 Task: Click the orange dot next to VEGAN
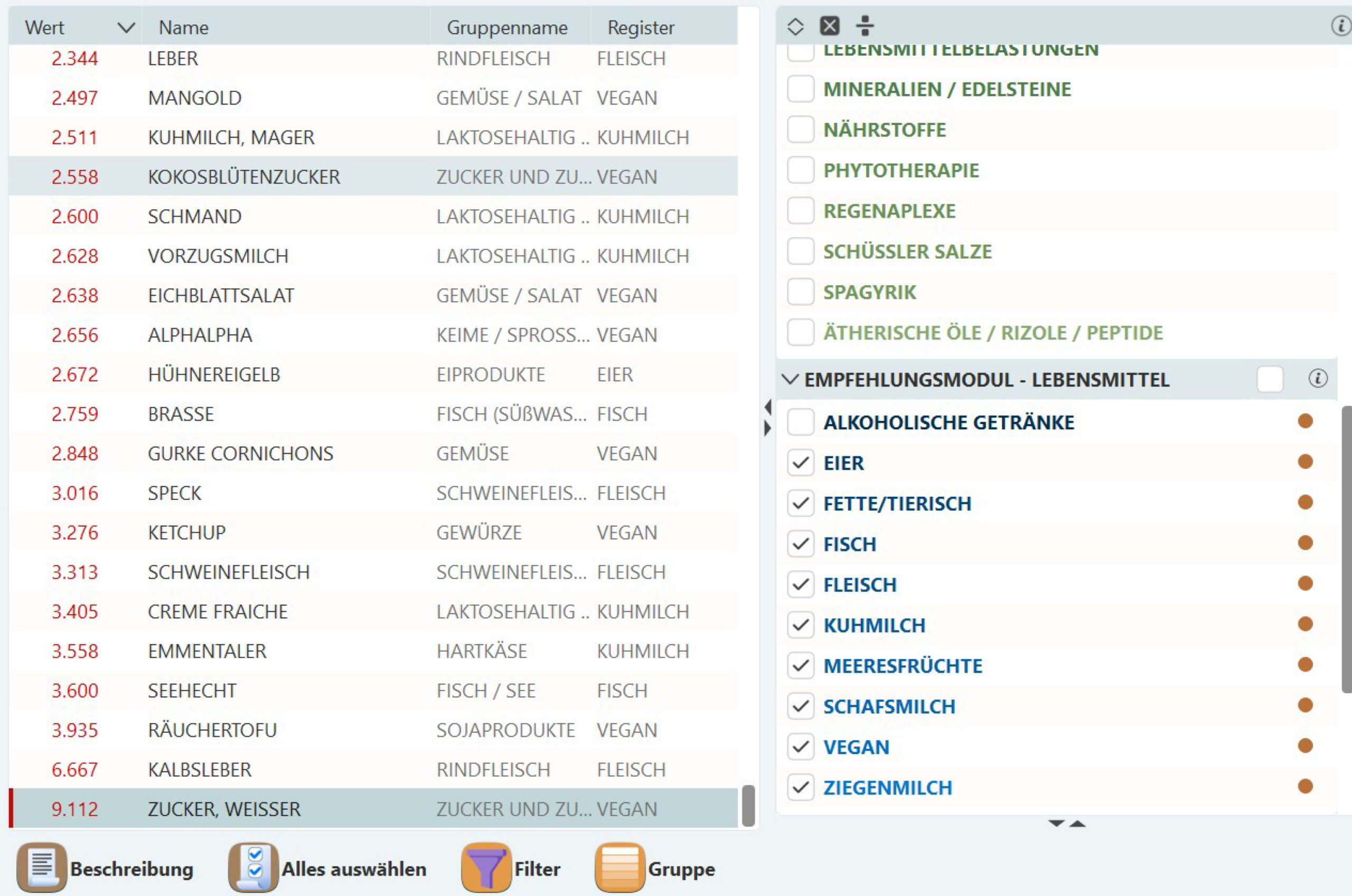pos(1305,746)
